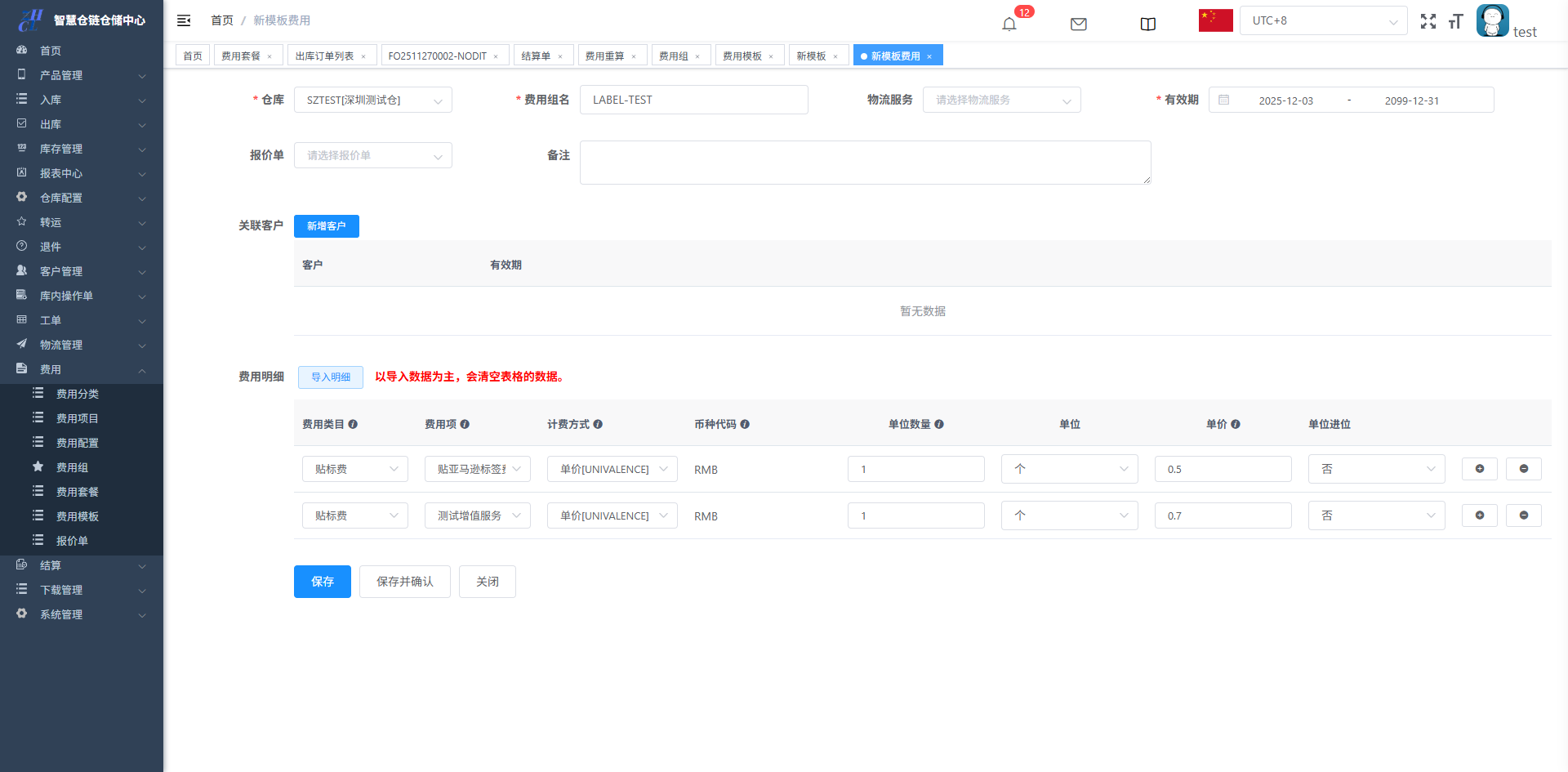Open the test user avatar menu
The image size is (1568, 772).
(1492, 21)
